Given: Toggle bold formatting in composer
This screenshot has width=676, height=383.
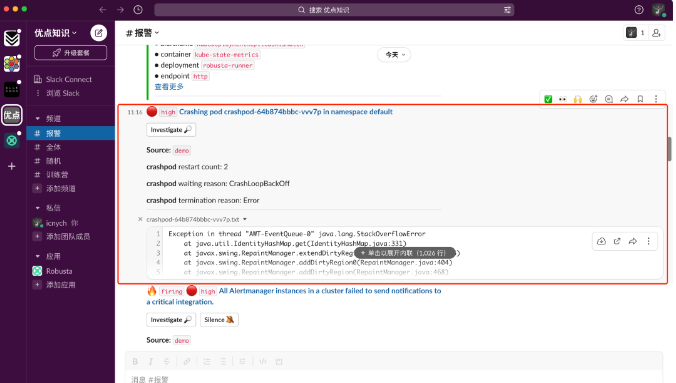Looking at the screenshot, I should pyautogui.click(x=135, y=361).
